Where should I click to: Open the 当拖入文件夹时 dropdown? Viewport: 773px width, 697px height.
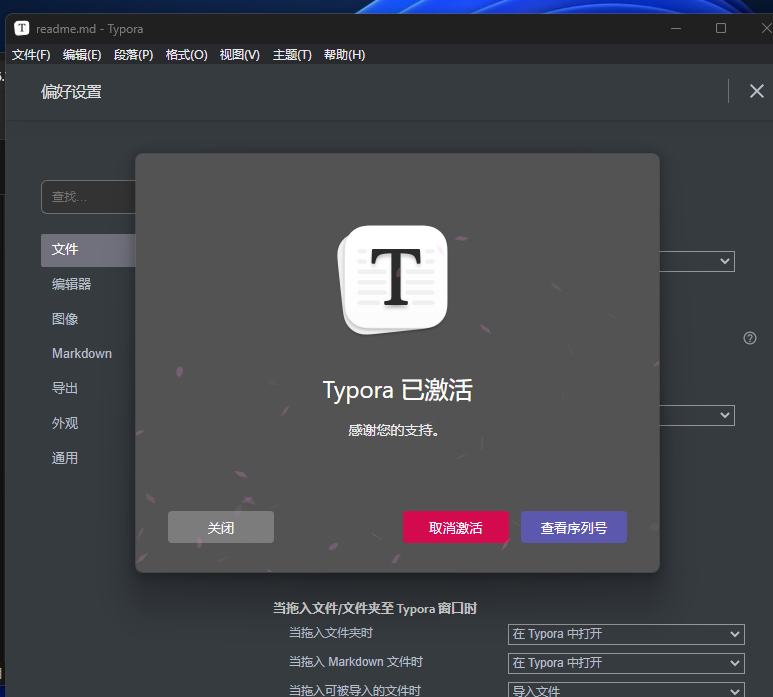pos(626,634)
